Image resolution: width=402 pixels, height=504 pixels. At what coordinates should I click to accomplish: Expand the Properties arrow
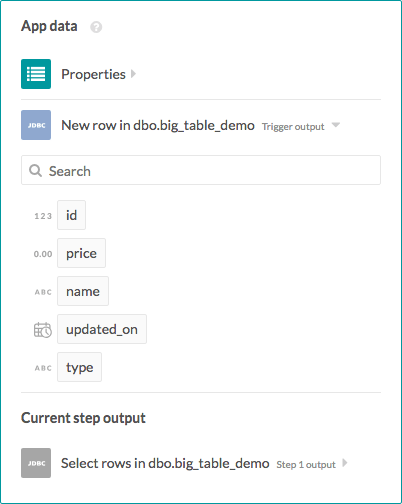pos(133,73)
